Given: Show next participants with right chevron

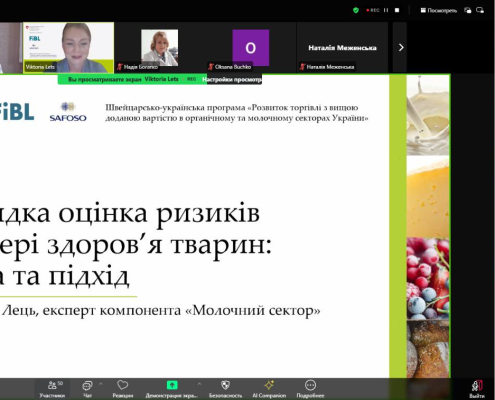Looking at the screenshot, I should click(401, 48).
